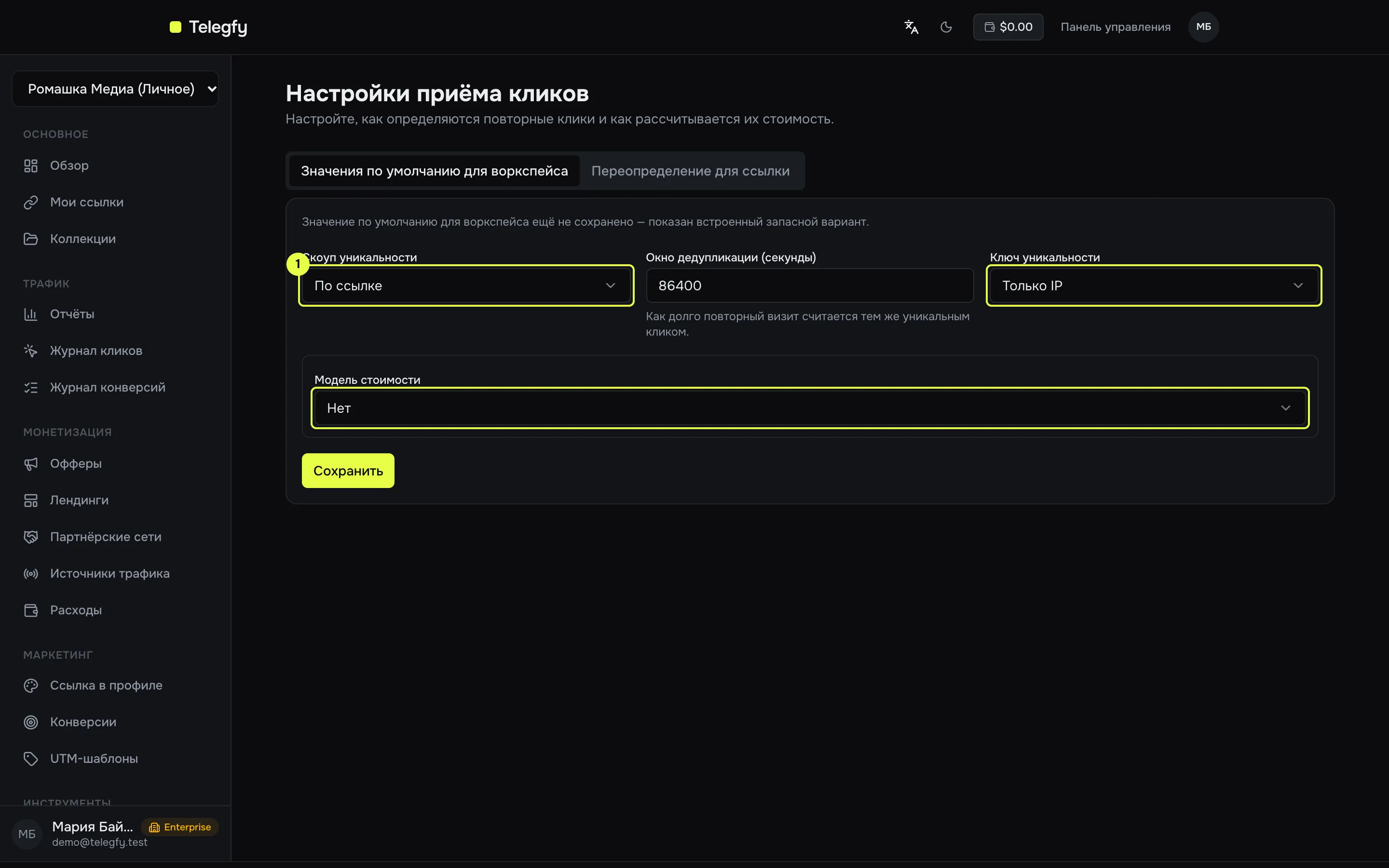Open the Ключ уникальности dropdown
This screenshot has width=1389, height=868.
(1154, 285)
